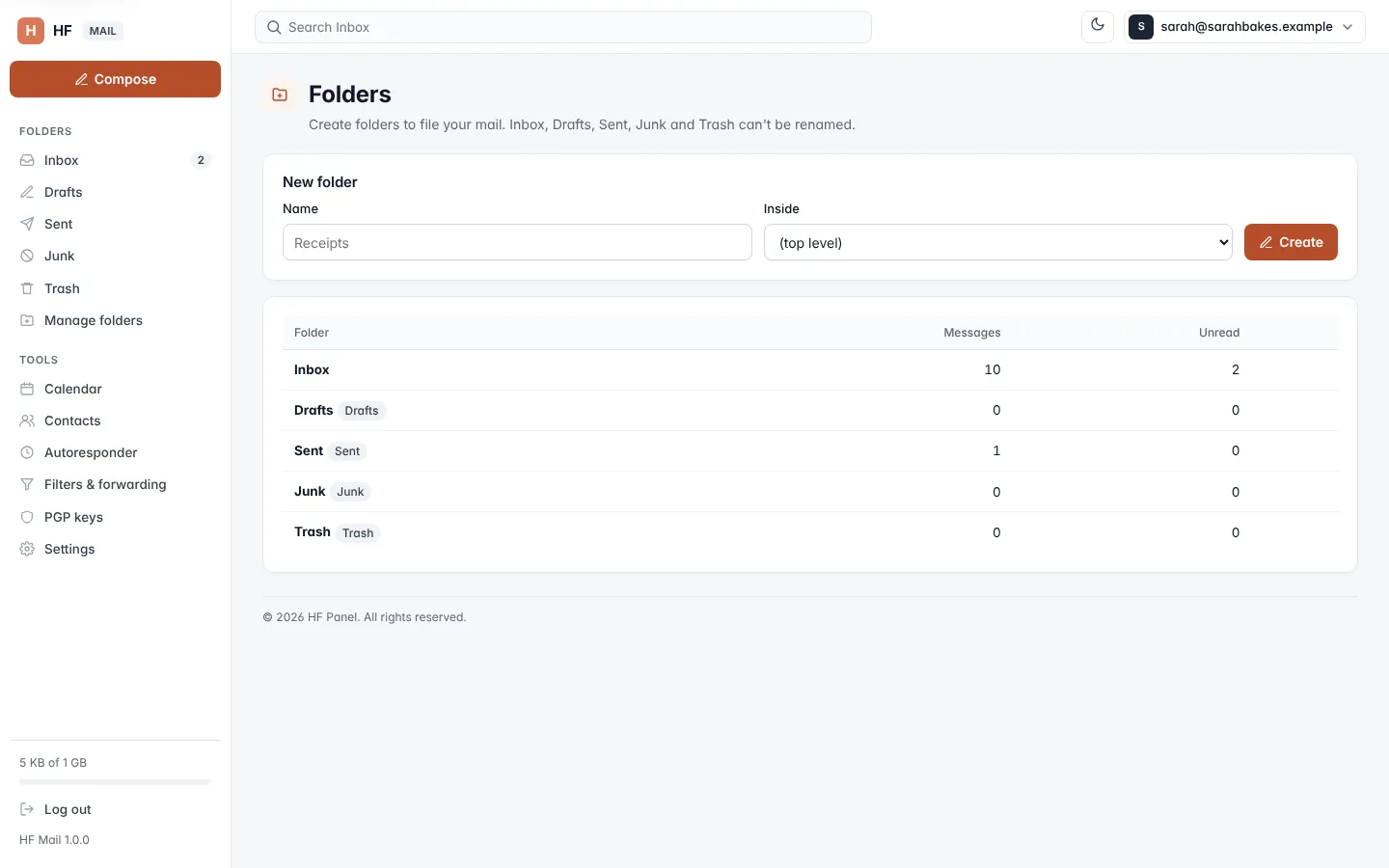Image resolution: width=1389 pixels, height=868 pixels.
Task: Click the storage usage progress bar
Action: 115,782
